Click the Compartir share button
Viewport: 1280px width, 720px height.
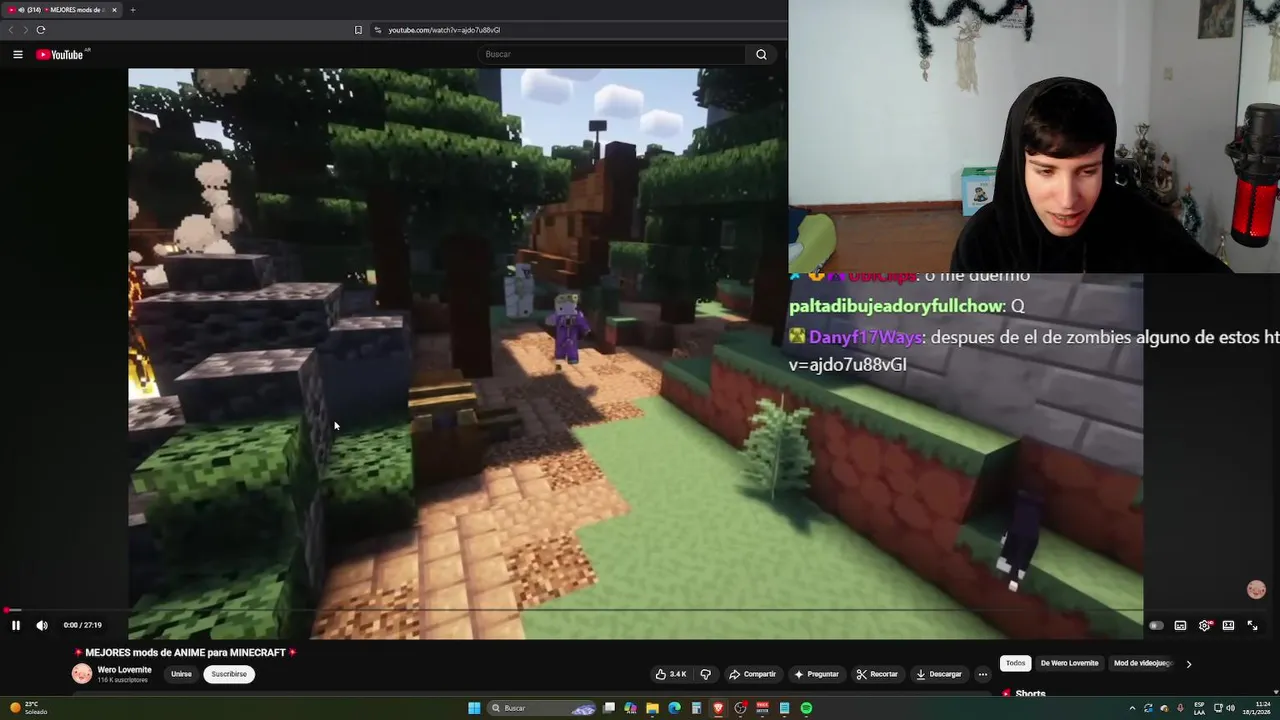pos(752,674)
